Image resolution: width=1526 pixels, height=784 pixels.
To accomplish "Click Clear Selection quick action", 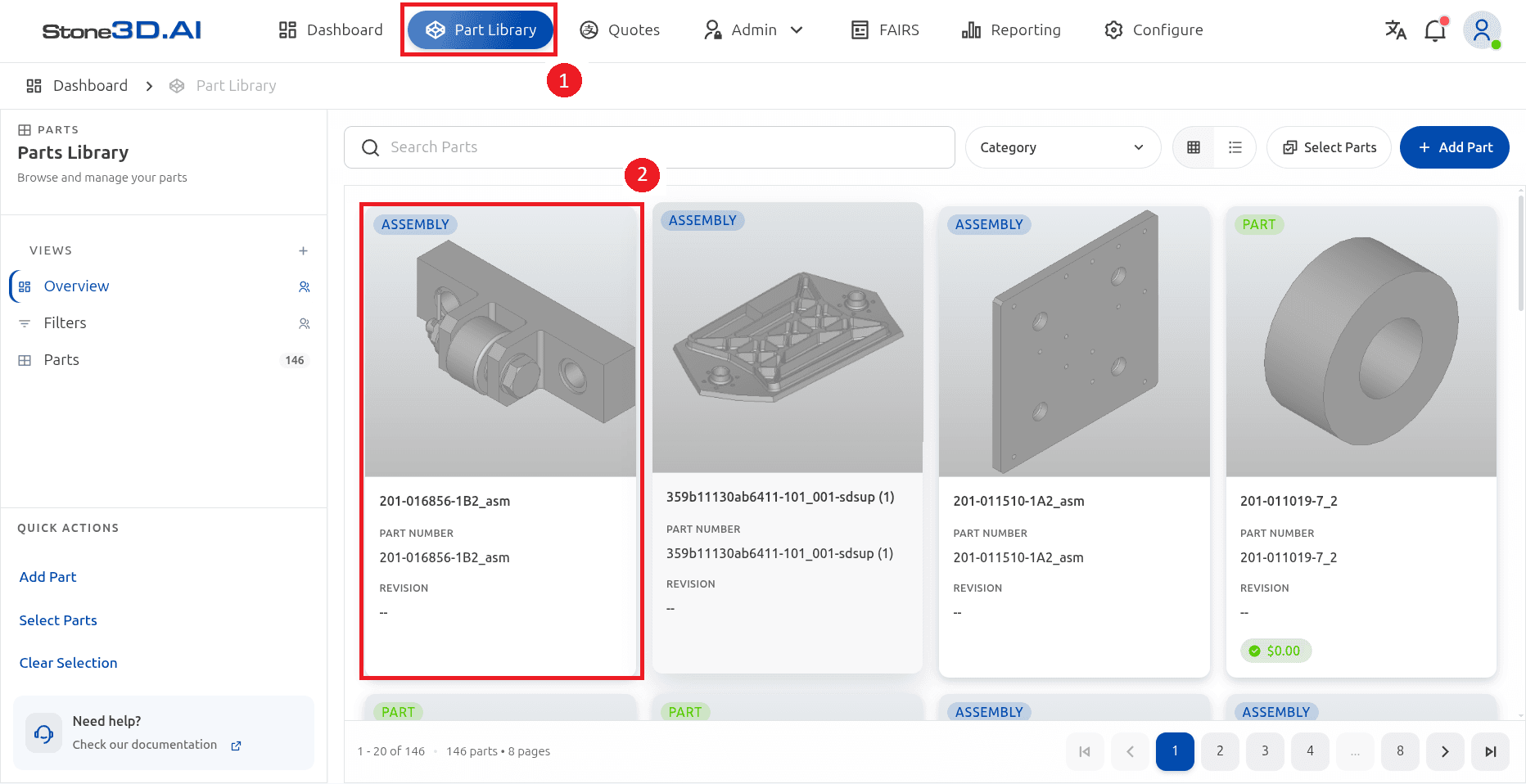I will [68, 663].
